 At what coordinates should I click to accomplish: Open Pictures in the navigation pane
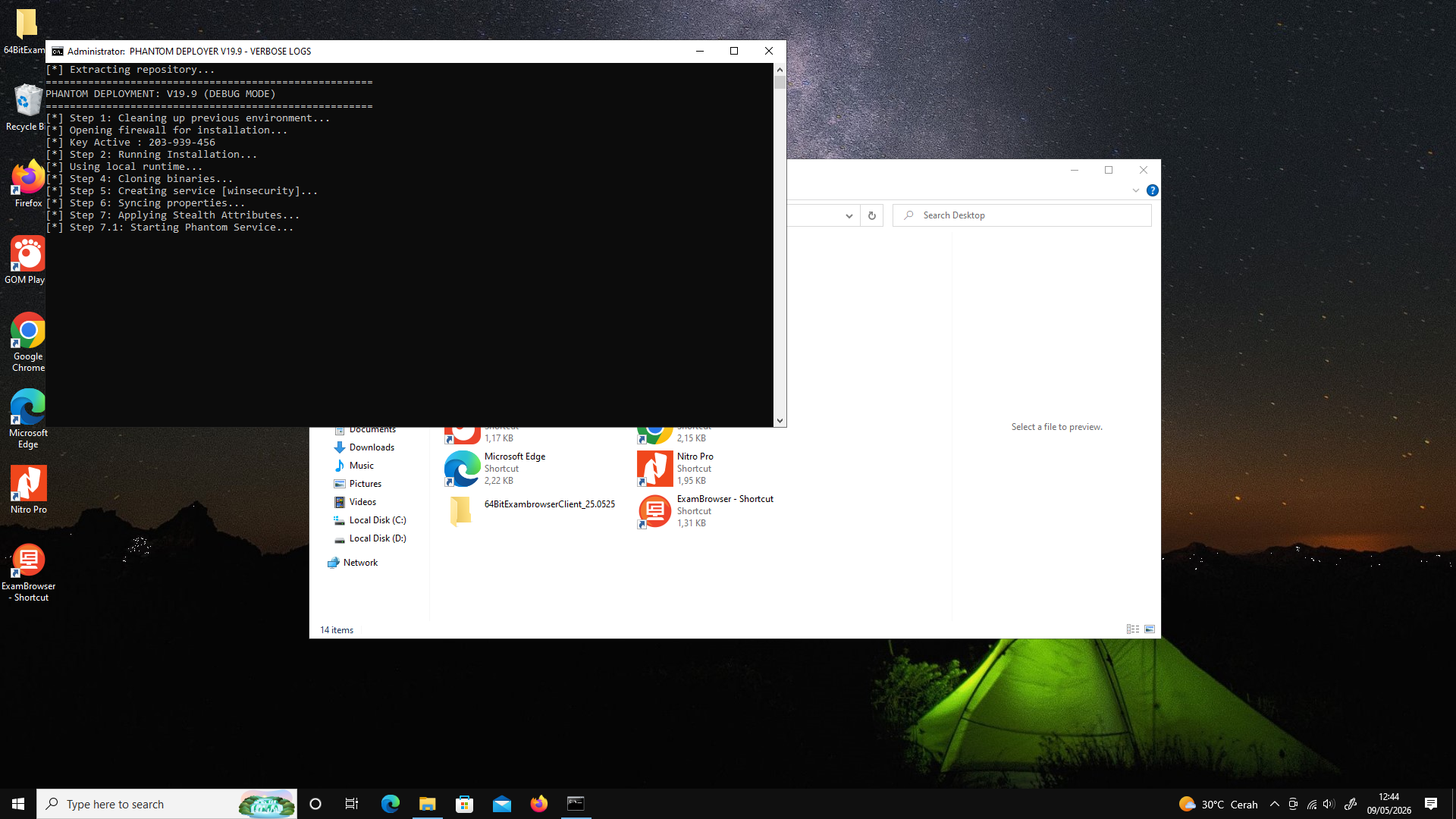[x=365, y=484]
